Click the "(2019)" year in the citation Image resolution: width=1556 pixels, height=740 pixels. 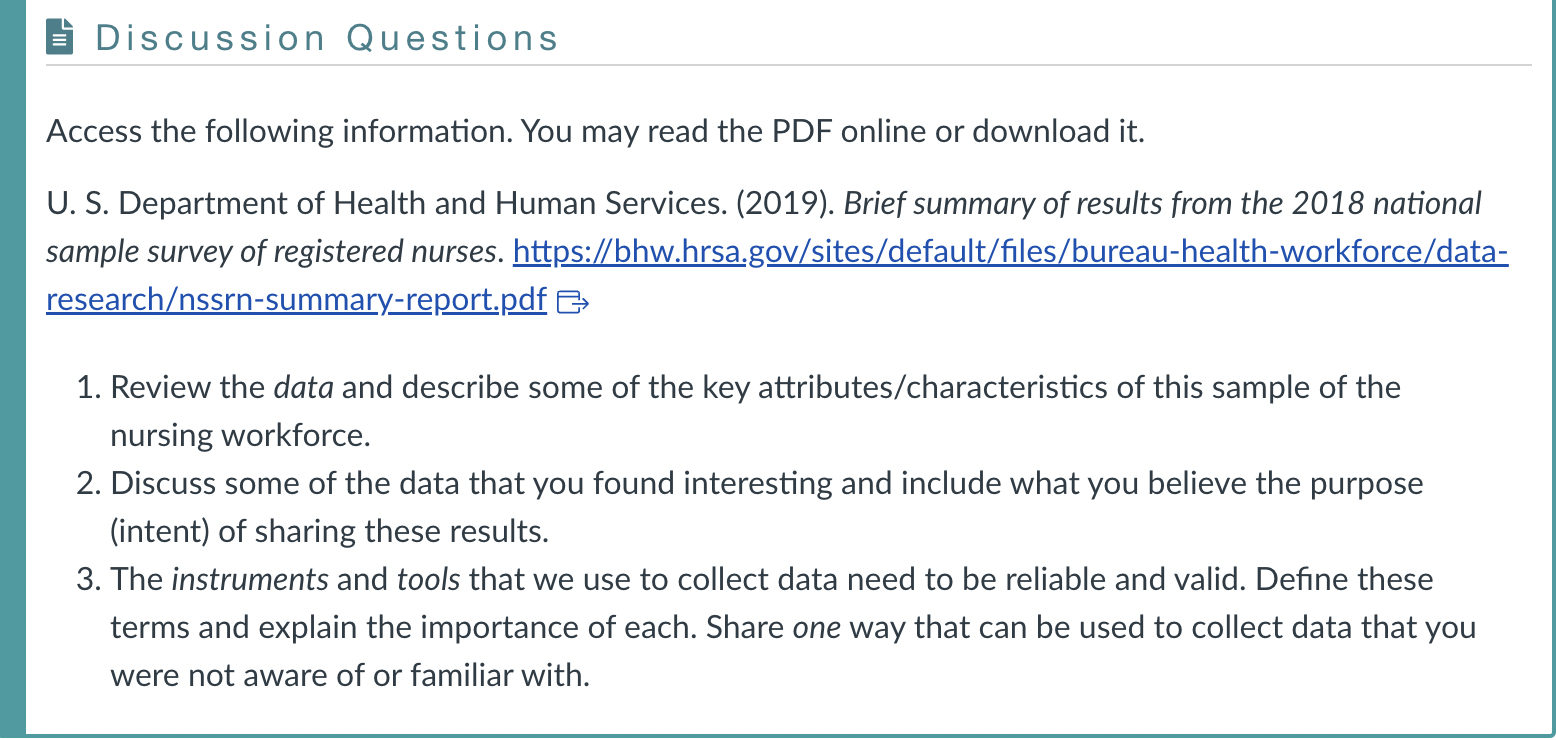(x=785, y=203)
